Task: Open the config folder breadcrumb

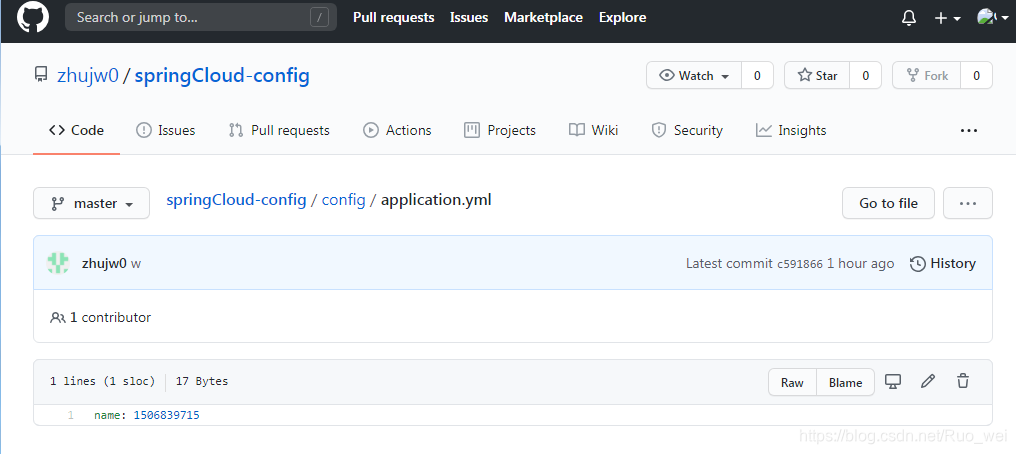Action: click(x=343, y=200)
